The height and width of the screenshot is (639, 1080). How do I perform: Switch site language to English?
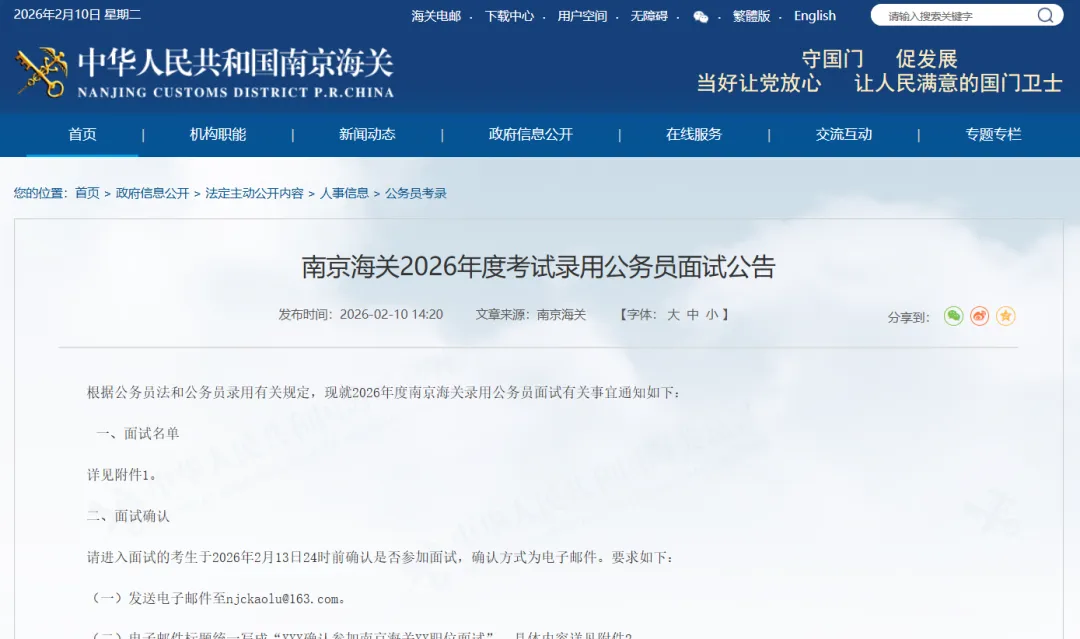click(x=815, y=16)
